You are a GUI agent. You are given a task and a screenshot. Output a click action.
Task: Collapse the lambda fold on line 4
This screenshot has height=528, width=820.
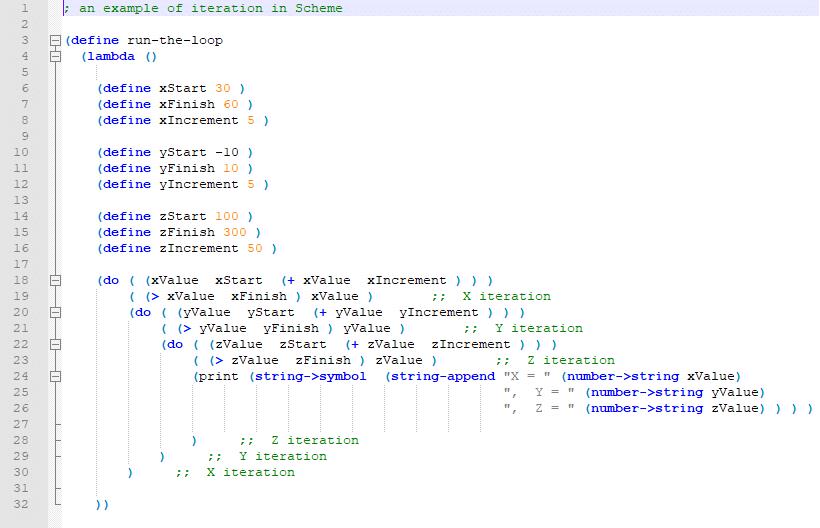(x=55, y=56)
